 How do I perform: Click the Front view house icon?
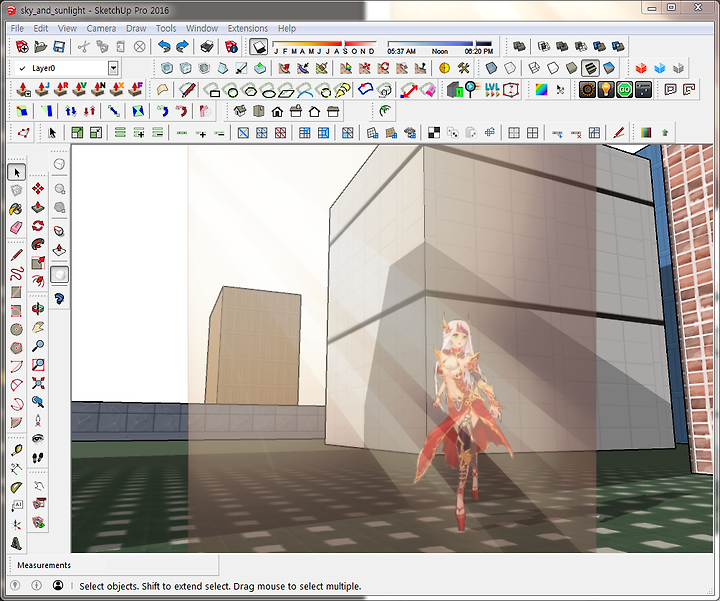[277, 112]
